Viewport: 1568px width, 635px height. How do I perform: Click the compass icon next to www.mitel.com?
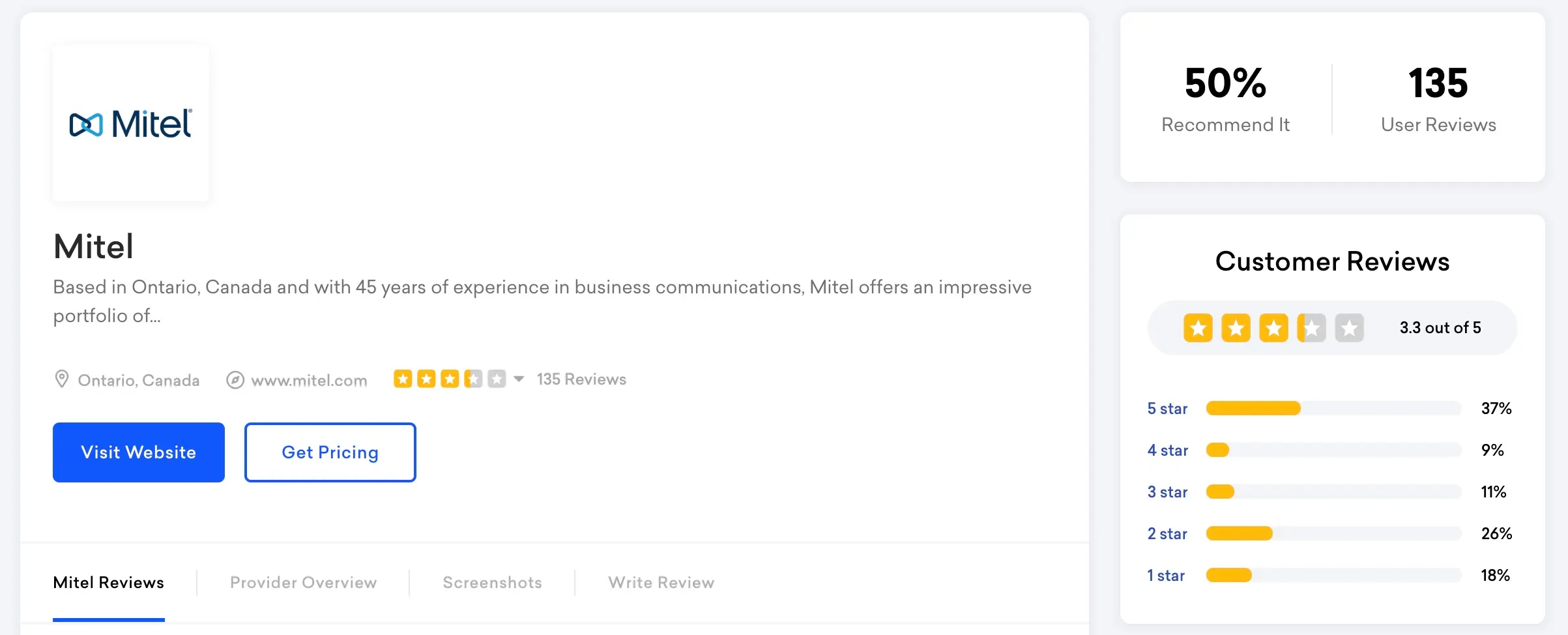click(x=235, y=380)
